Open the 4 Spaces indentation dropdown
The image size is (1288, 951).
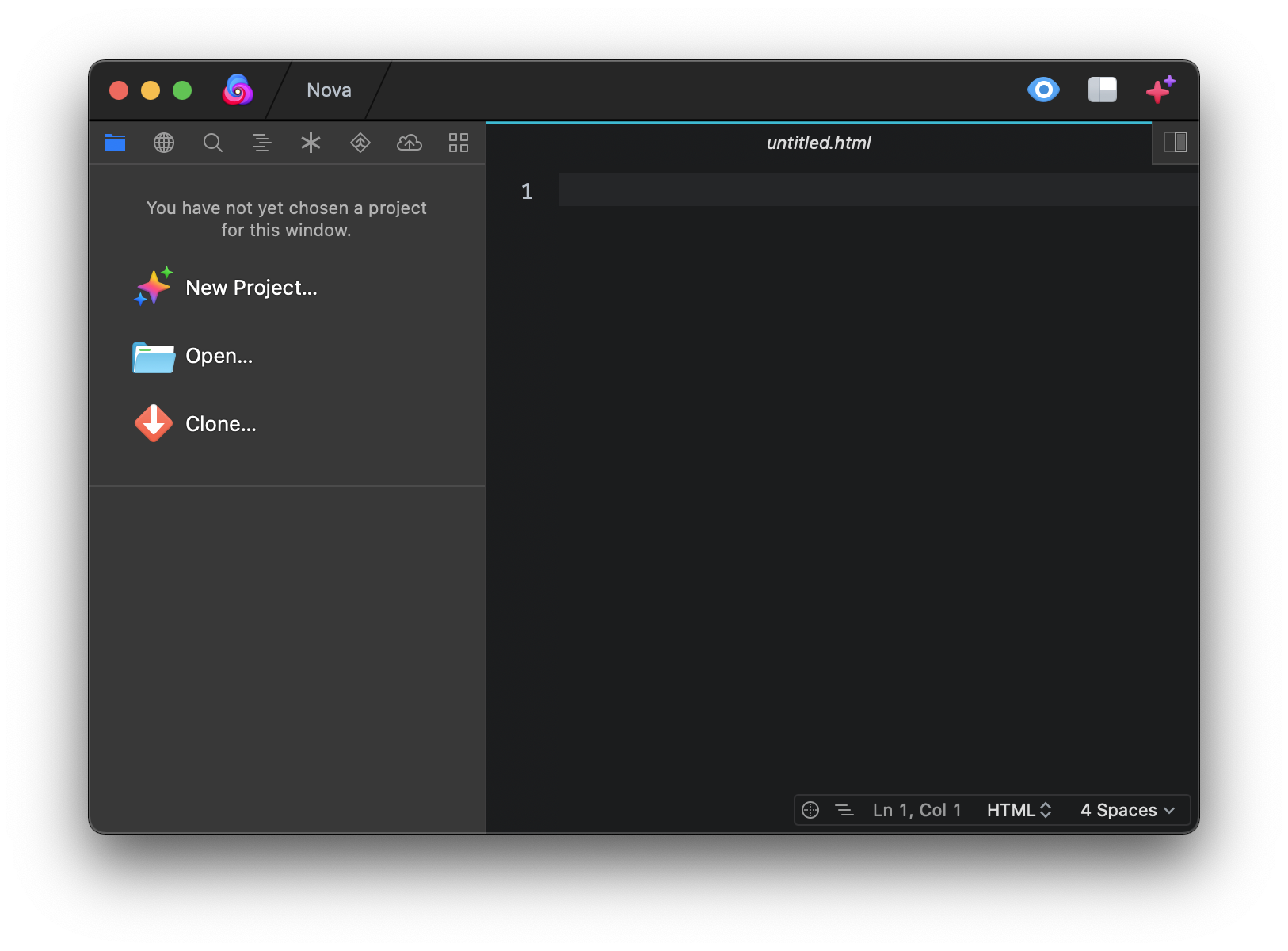(1126, 809)
